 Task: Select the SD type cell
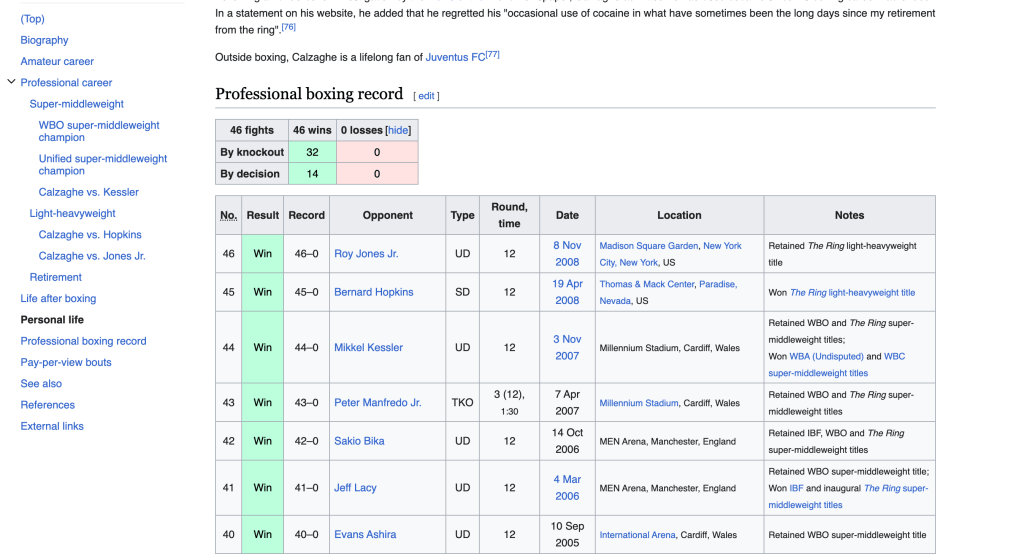[x=462, y=292]
